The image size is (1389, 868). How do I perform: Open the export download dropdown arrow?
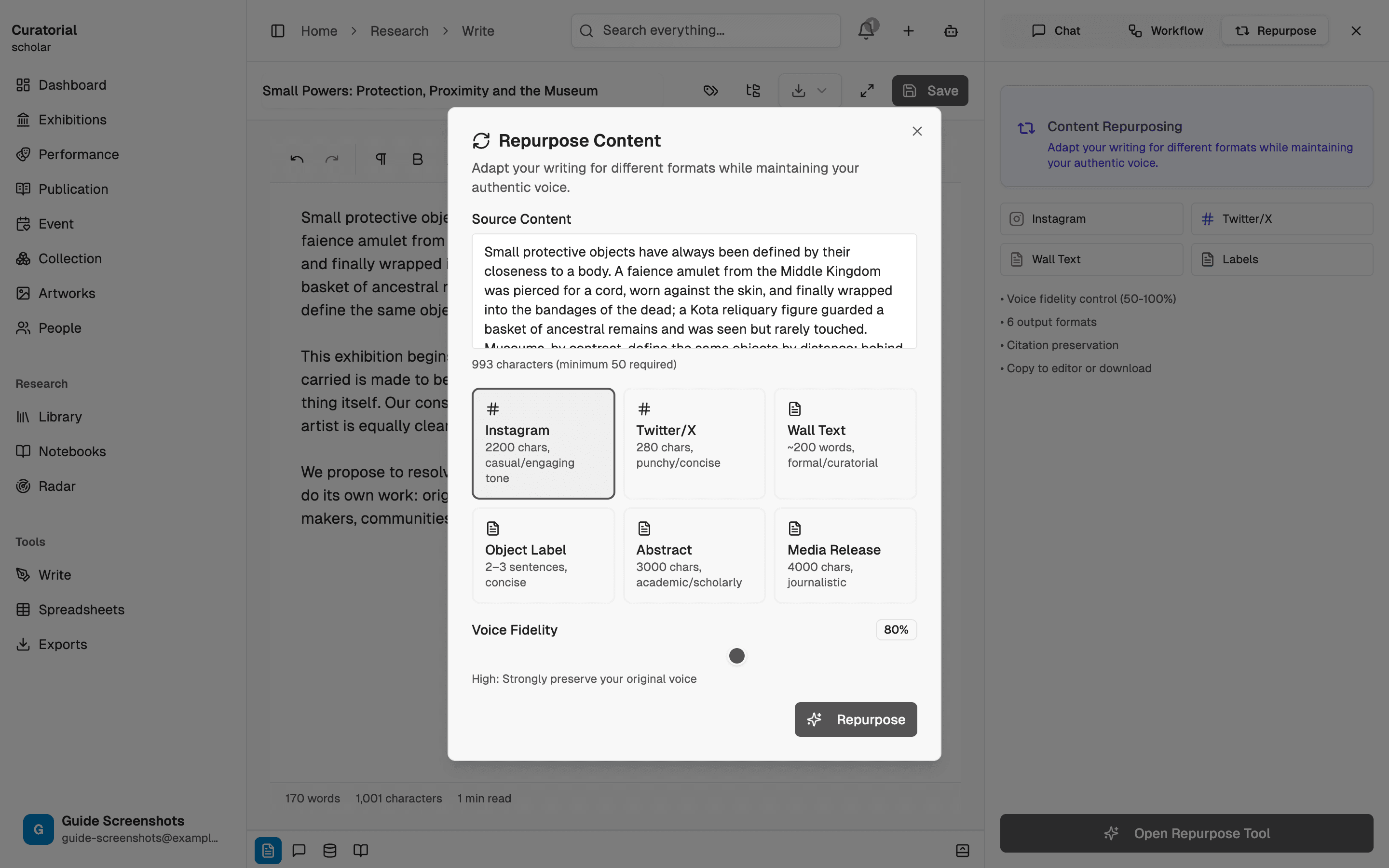[x=822, y=91]
